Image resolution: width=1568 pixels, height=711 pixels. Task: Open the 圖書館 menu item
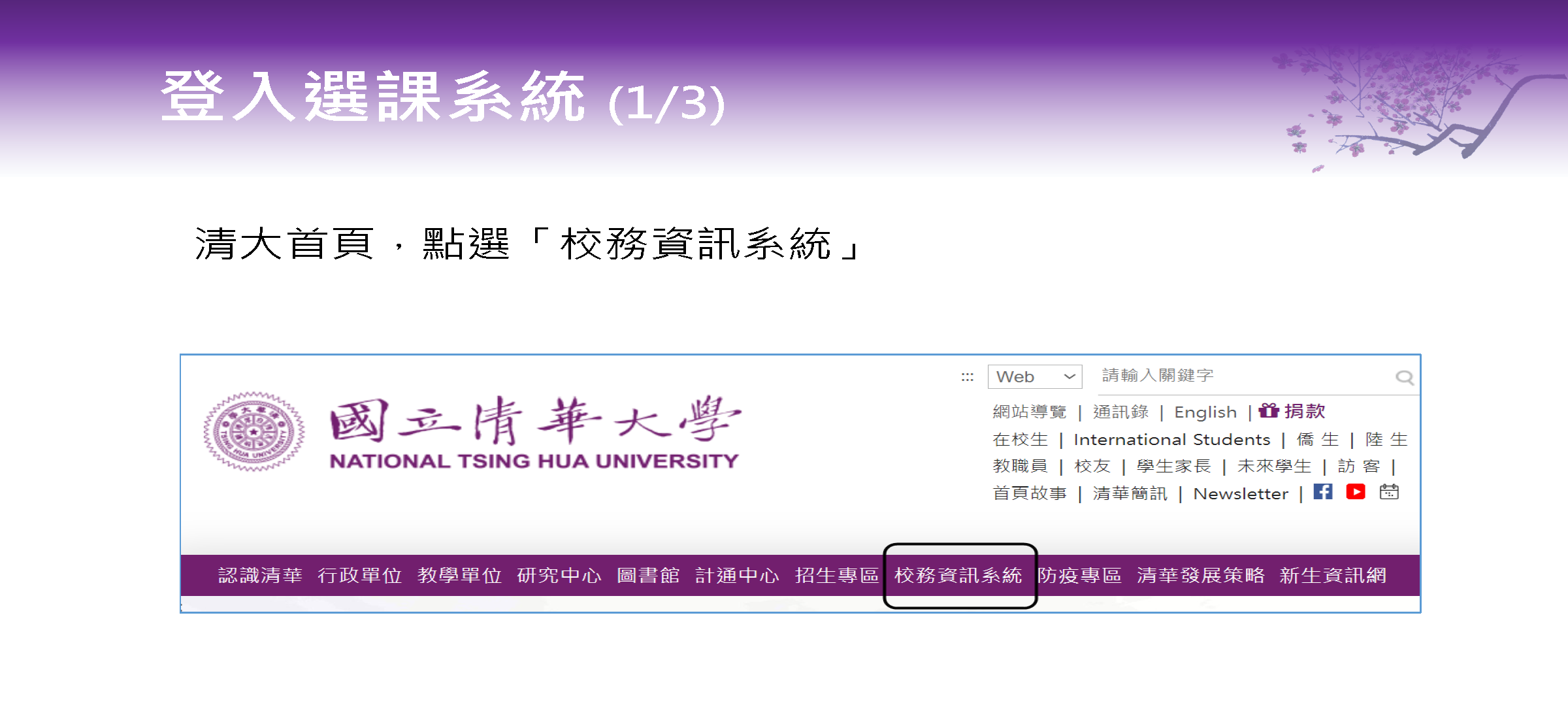click(x=648, y=575)
